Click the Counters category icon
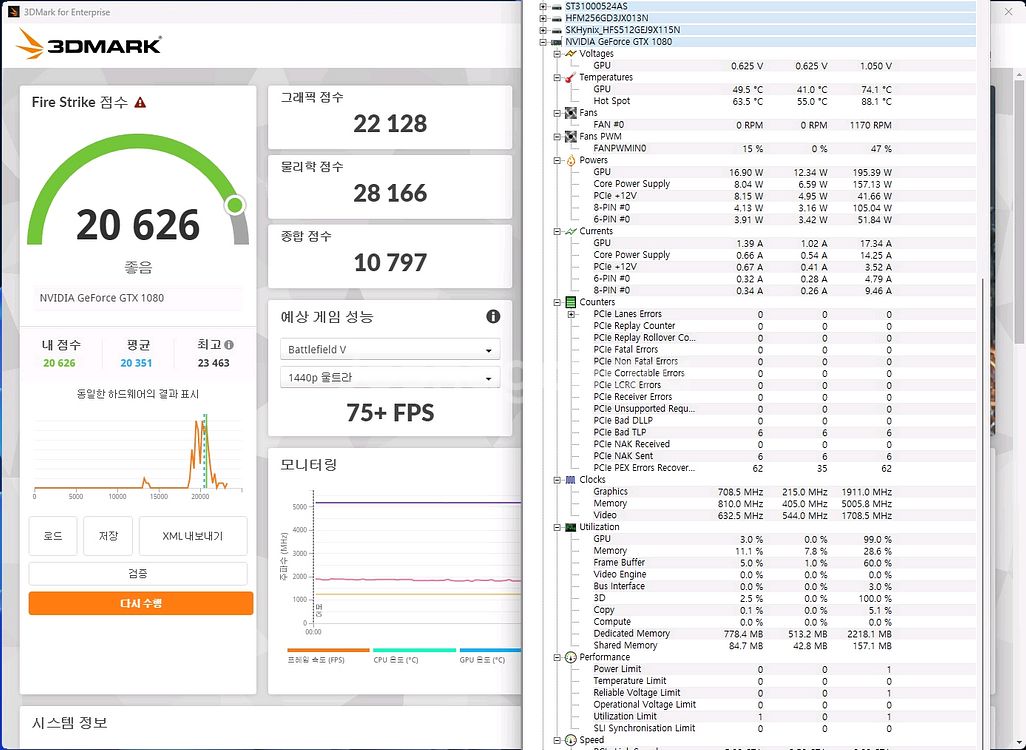 [x=571, y=302]
